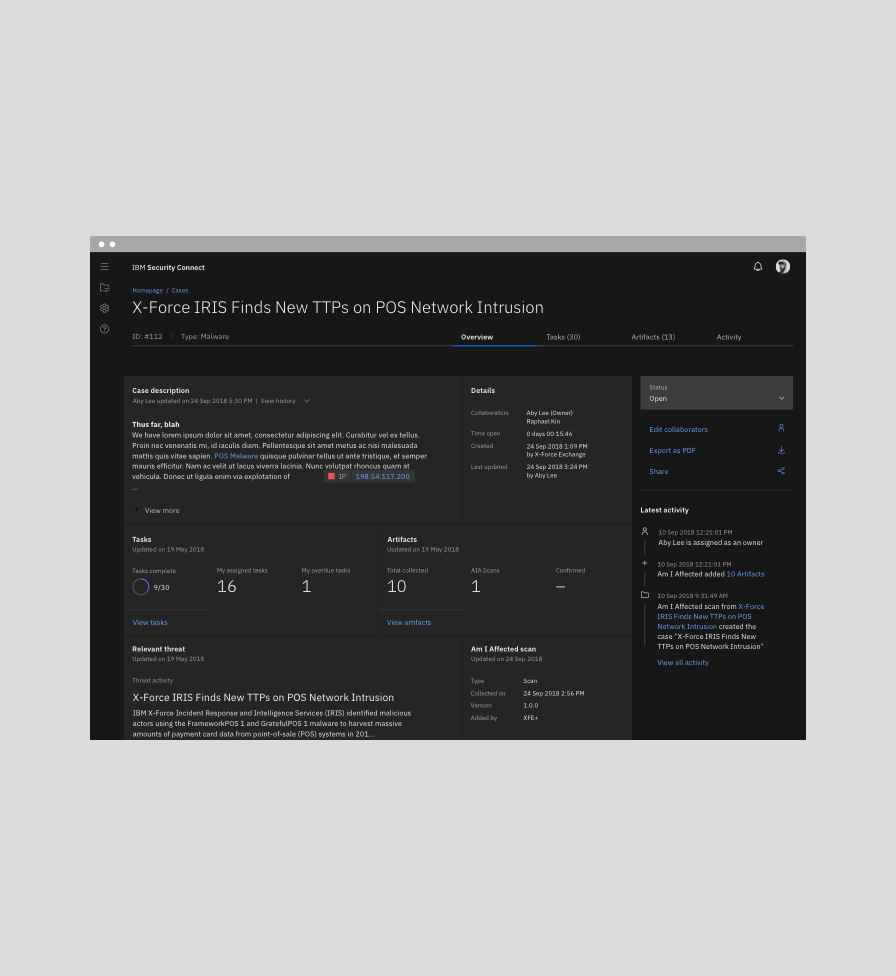This screenshot has height=976, width=896.
Task: Click the plus icon beside artifacts activity
Action: coord(645,563)
